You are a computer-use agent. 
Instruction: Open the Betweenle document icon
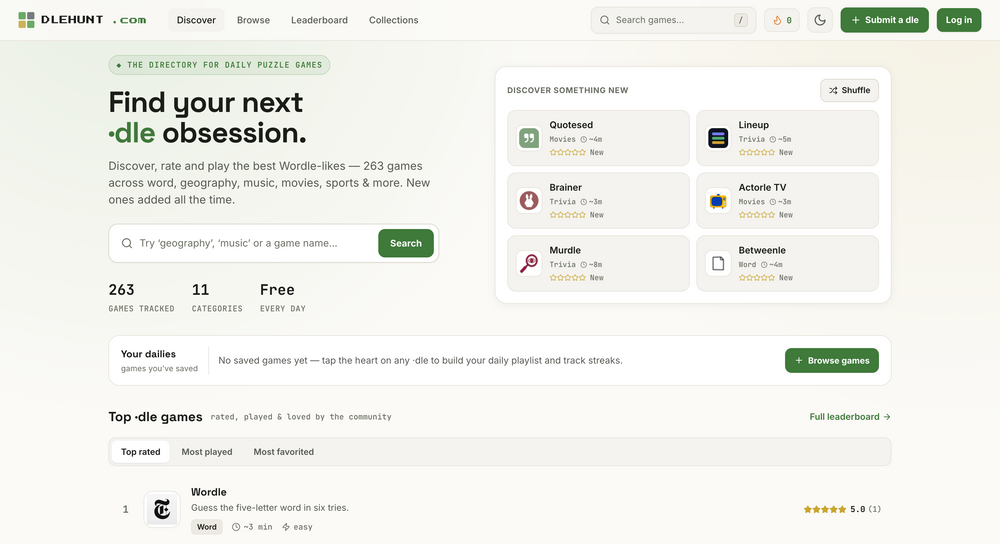coord(717,263)
